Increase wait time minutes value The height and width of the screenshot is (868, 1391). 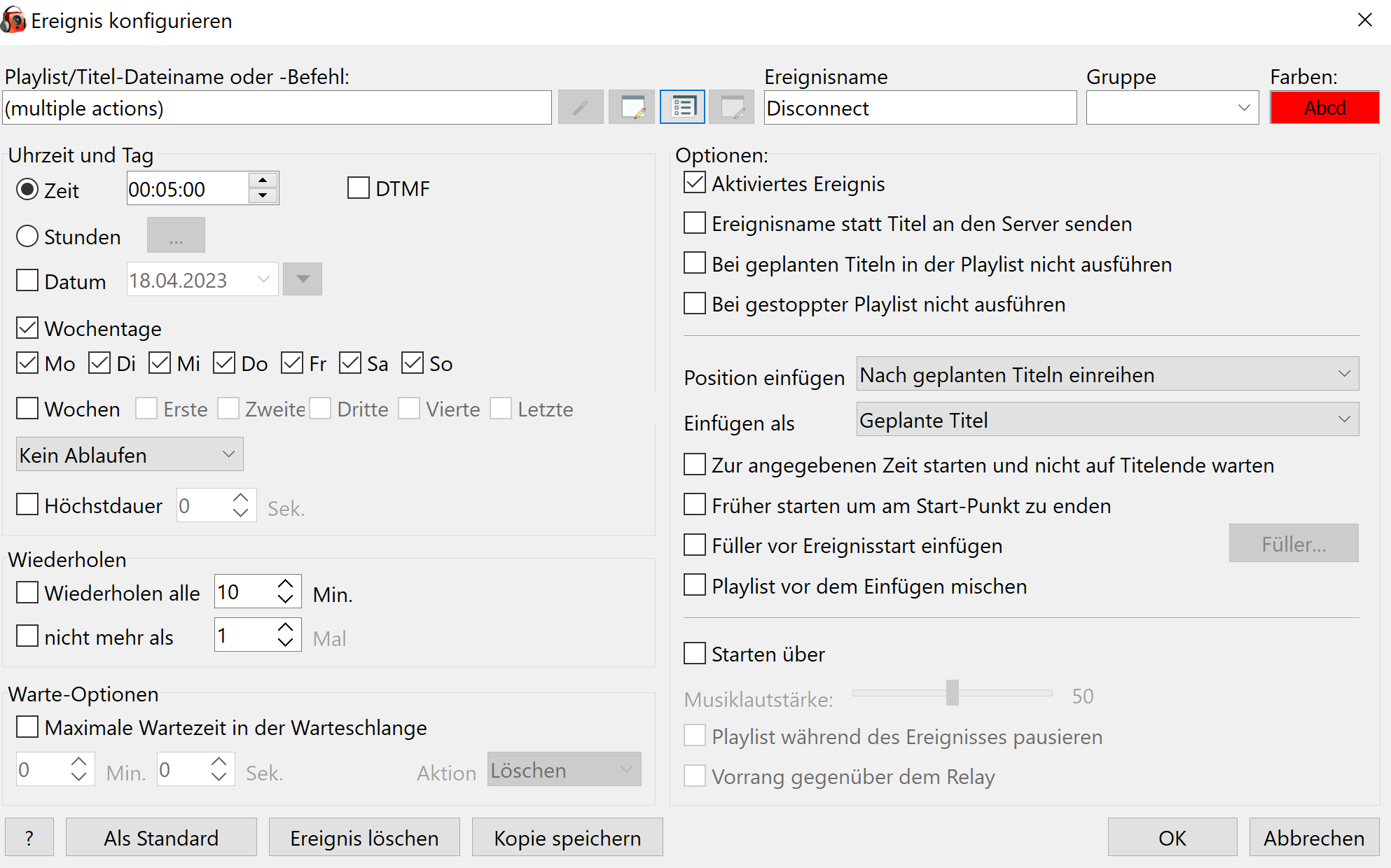79,762
